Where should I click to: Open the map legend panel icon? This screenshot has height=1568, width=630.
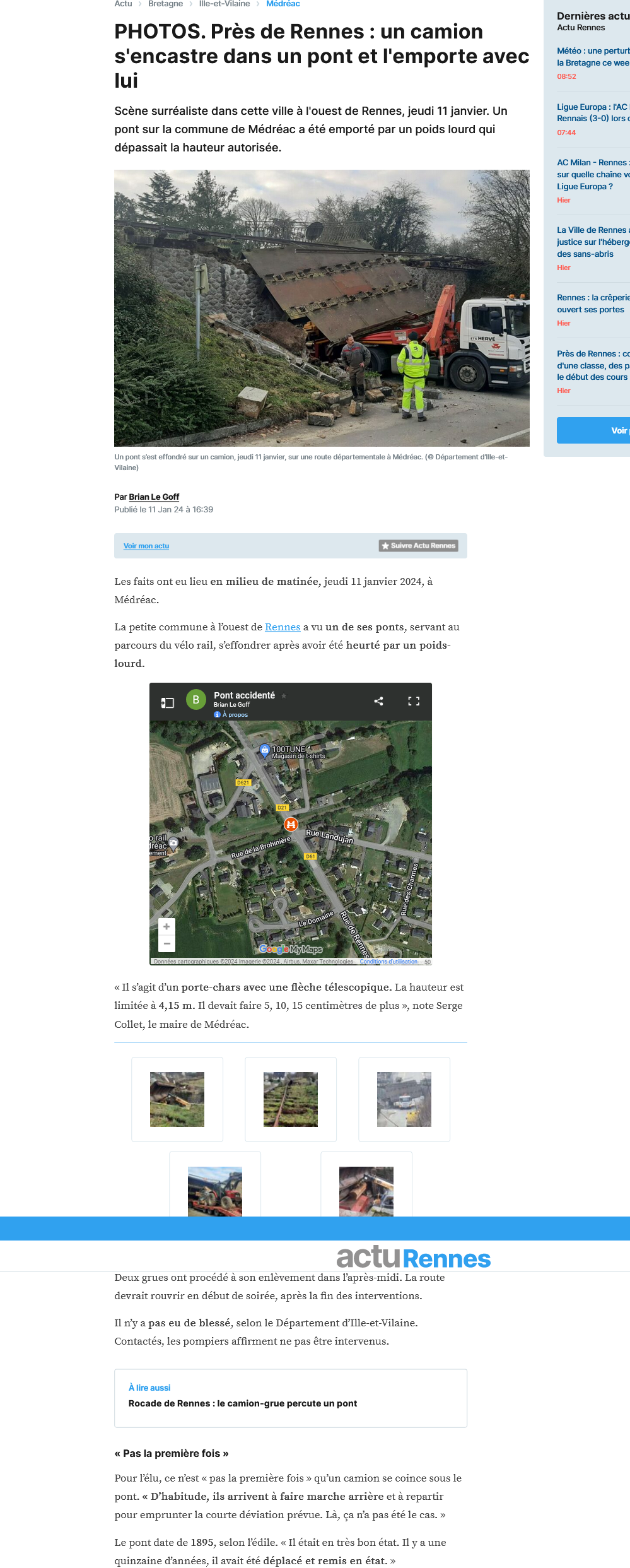tap(167, 702)
